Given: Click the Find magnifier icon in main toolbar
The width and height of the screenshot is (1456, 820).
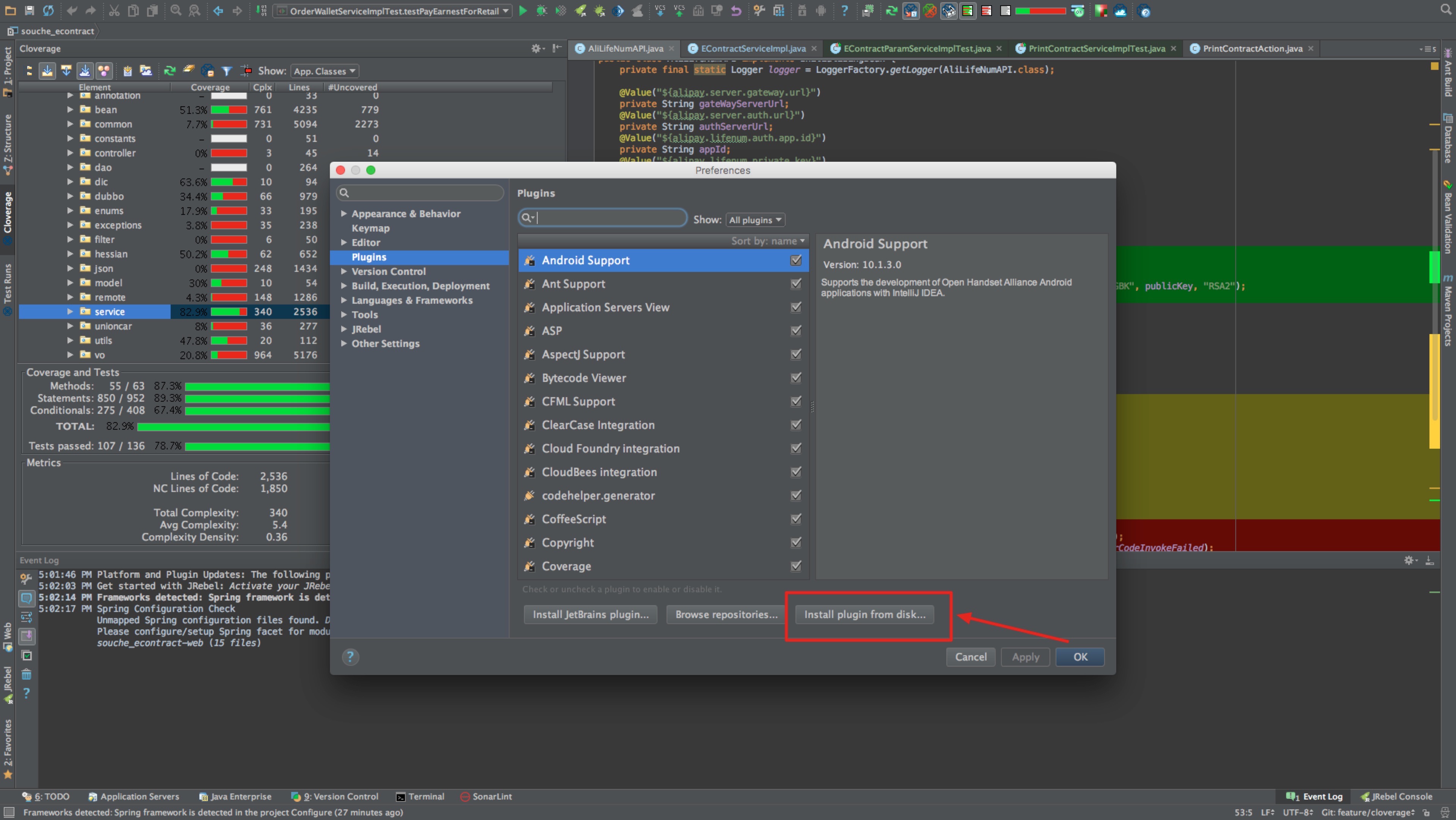Looking at the screenshot, I should click(176, 11).
